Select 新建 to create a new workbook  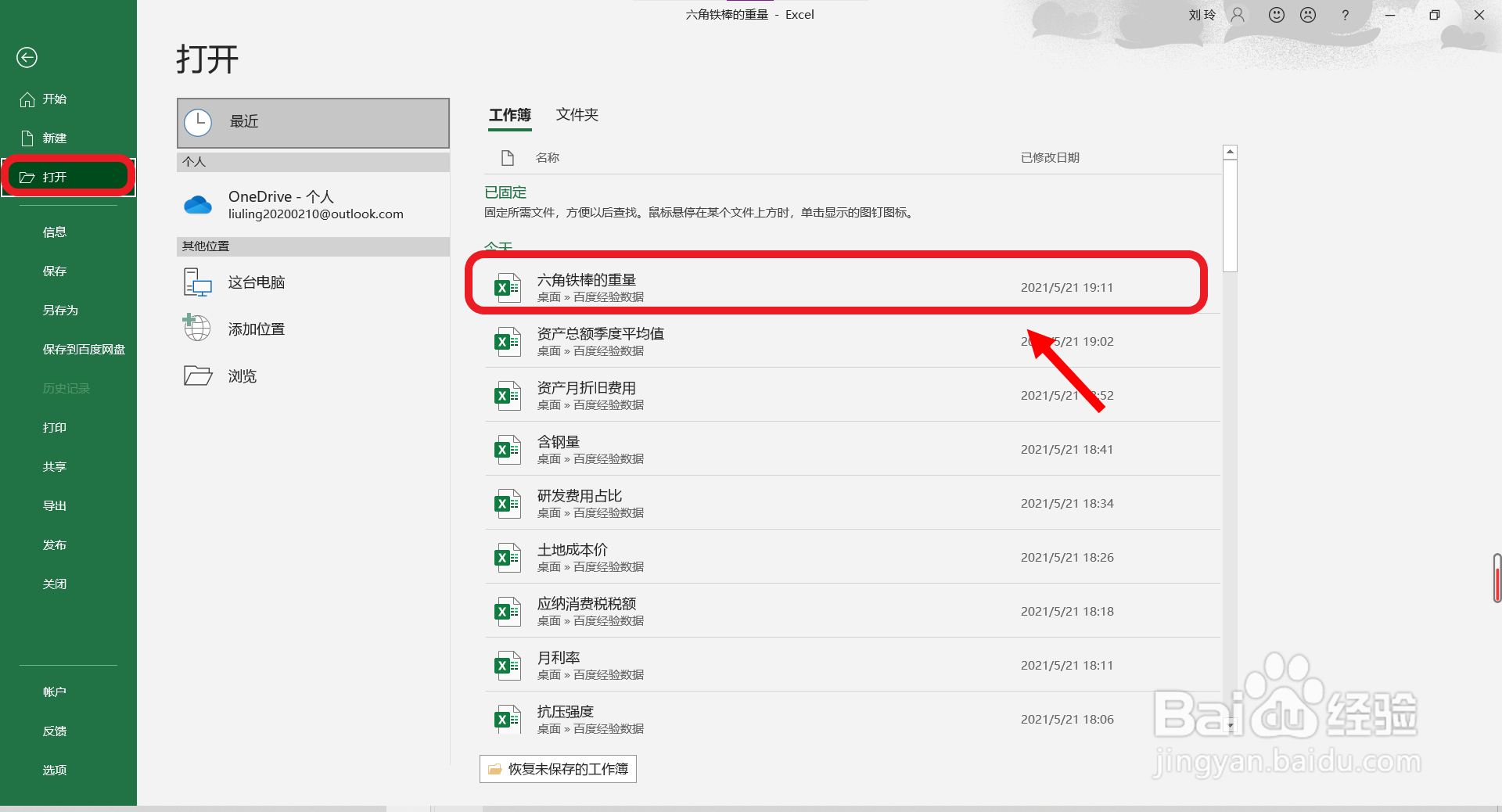[54, 138]
